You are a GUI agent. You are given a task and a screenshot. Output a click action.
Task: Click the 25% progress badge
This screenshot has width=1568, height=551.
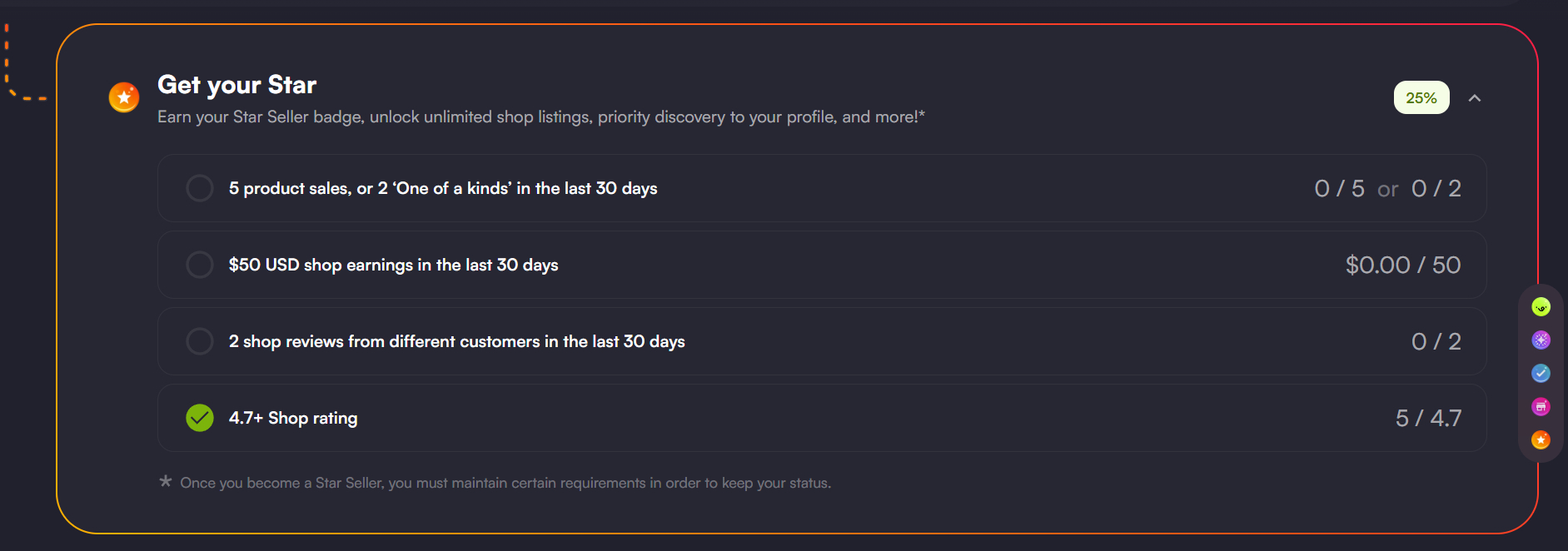[x=1421, y=98]
